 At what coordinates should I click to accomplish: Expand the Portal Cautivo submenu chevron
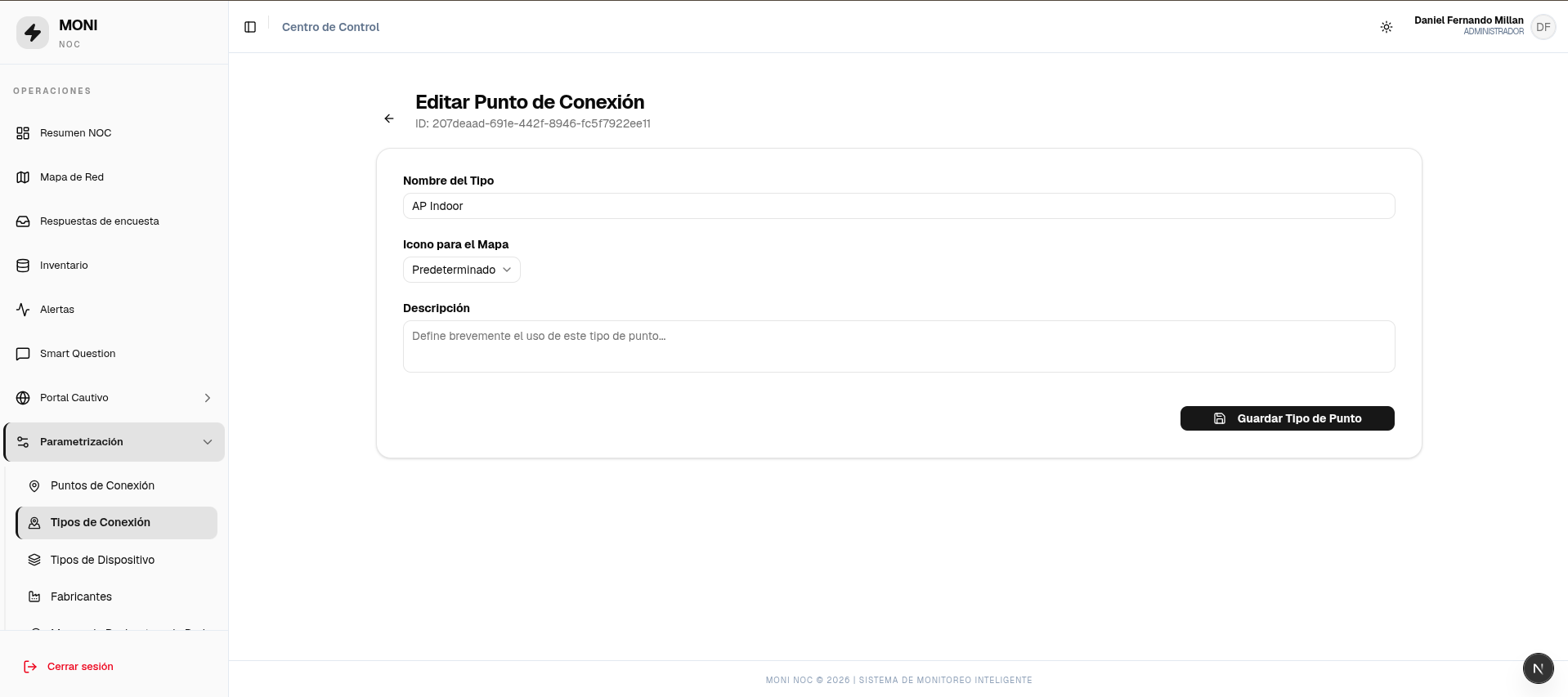coord(208,398)
